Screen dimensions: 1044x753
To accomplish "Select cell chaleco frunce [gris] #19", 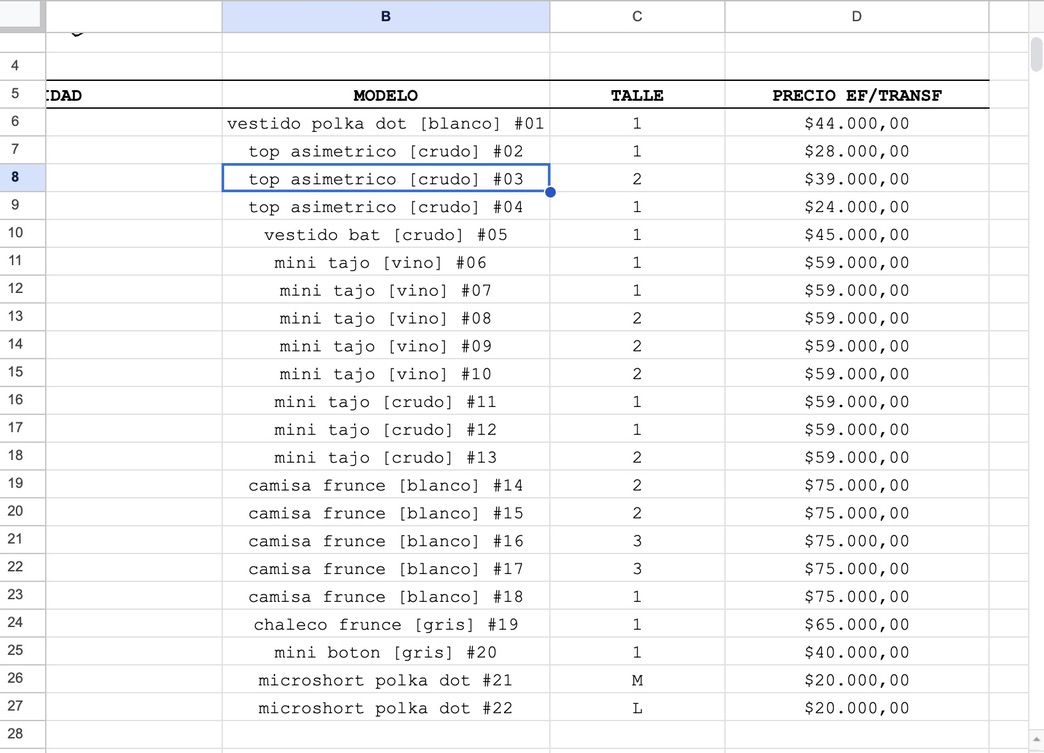I will click(x=386, y=625).
